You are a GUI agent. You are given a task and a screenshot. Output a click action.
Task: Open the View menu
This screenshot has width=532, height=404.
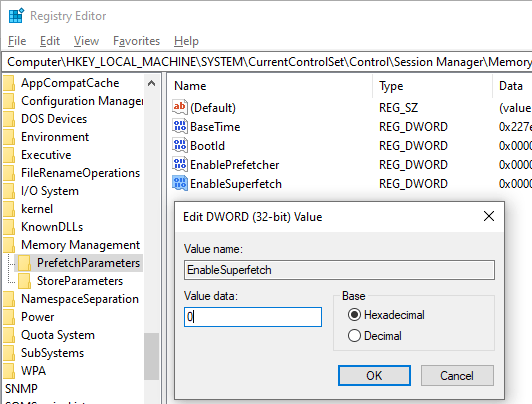[87, 41]
